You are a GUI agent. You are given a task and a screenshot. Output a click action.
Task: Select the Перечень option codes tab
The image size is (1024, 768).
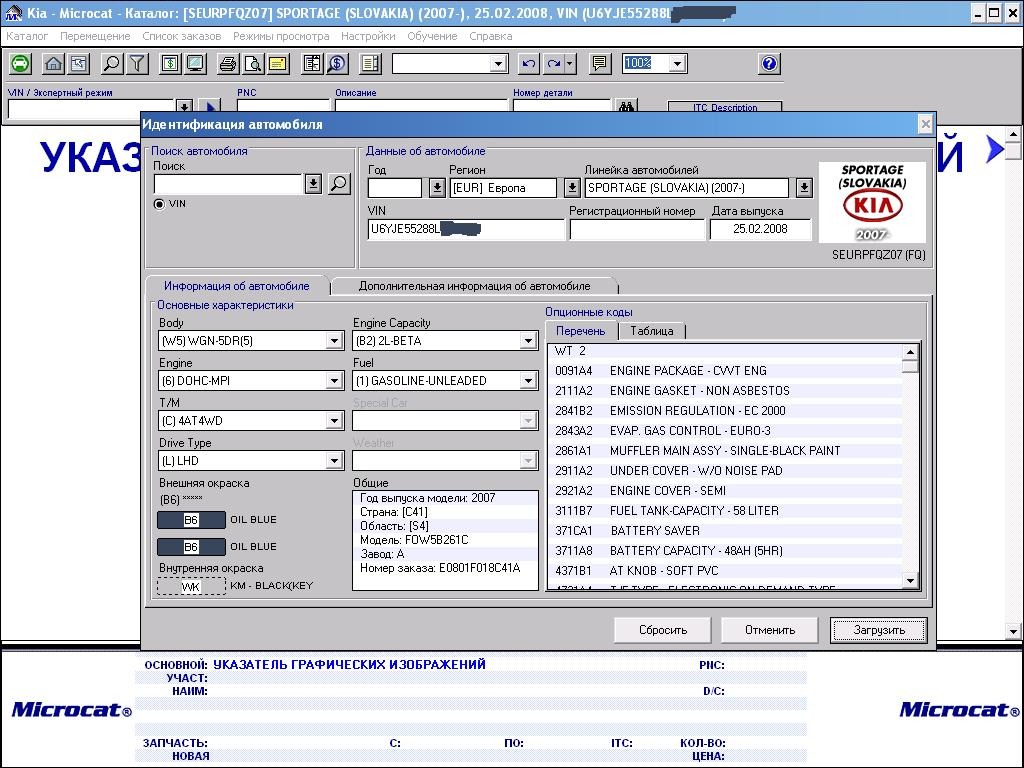(581, 331)
